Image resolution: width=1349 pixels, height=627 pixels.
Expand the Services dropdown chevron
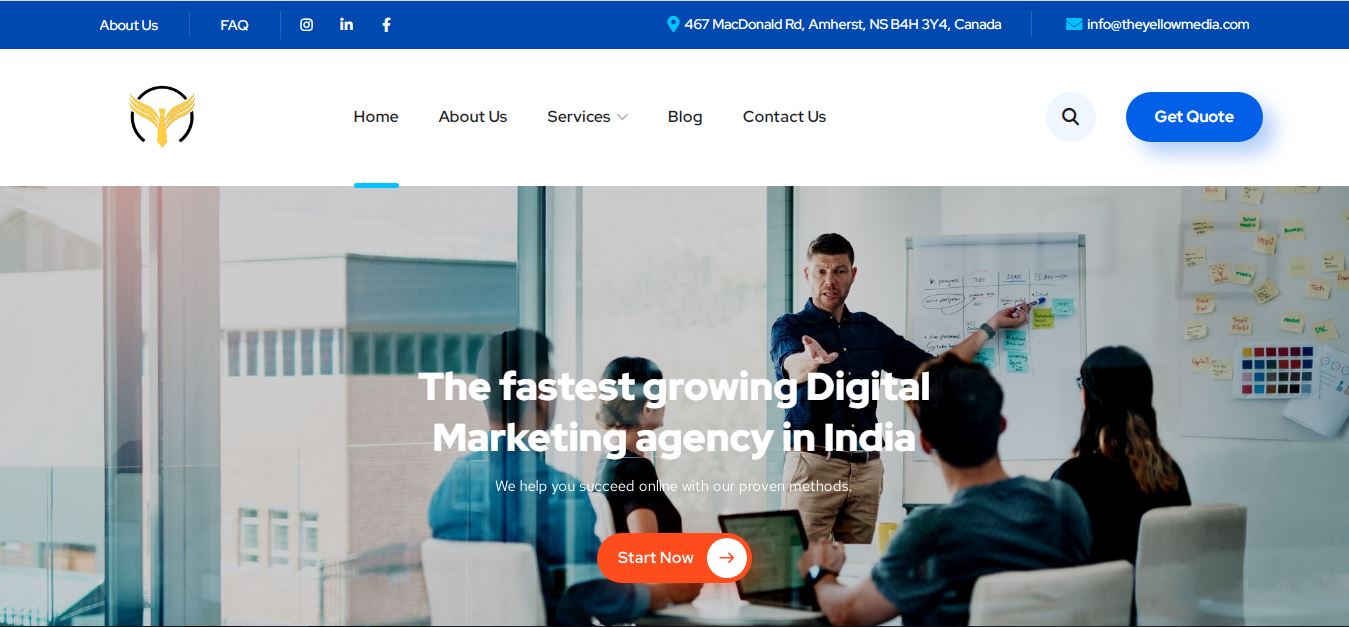click(x=622, y=117)
